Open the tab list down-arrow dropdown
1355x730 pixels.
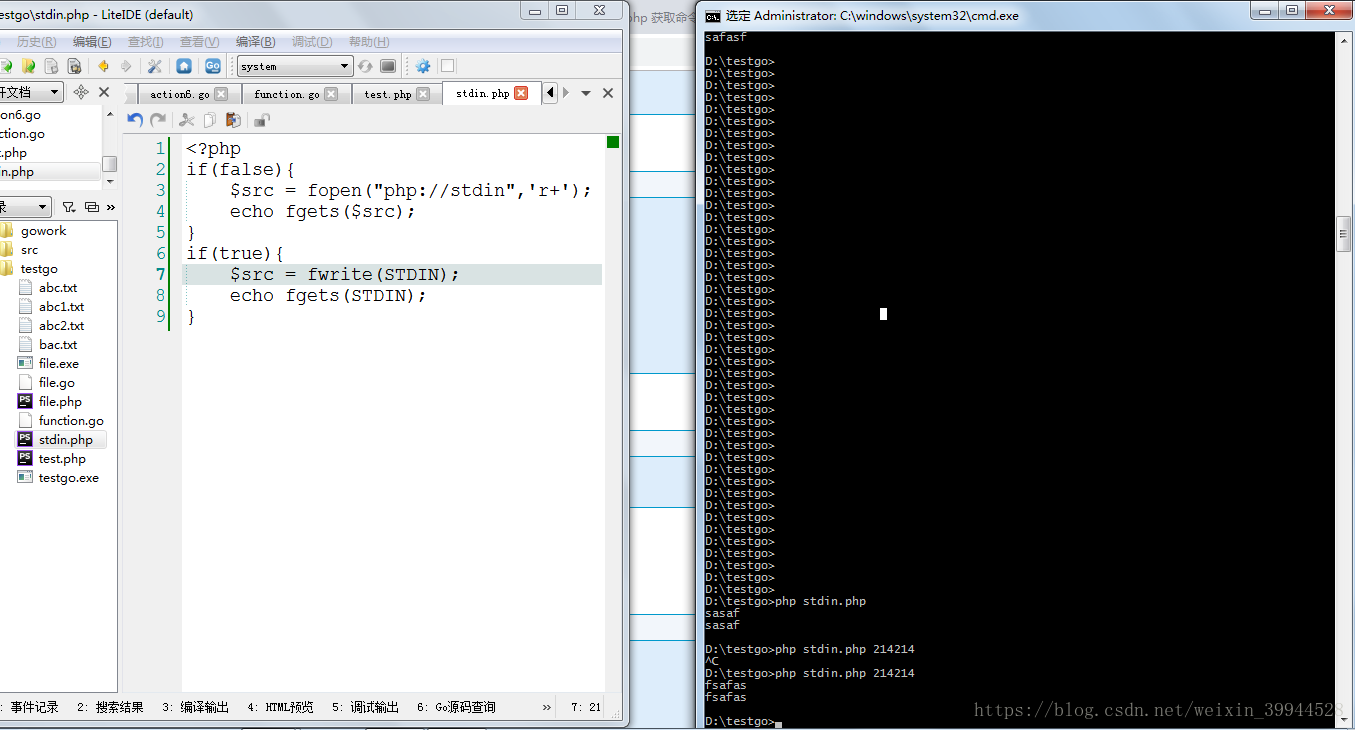point(586,93)
